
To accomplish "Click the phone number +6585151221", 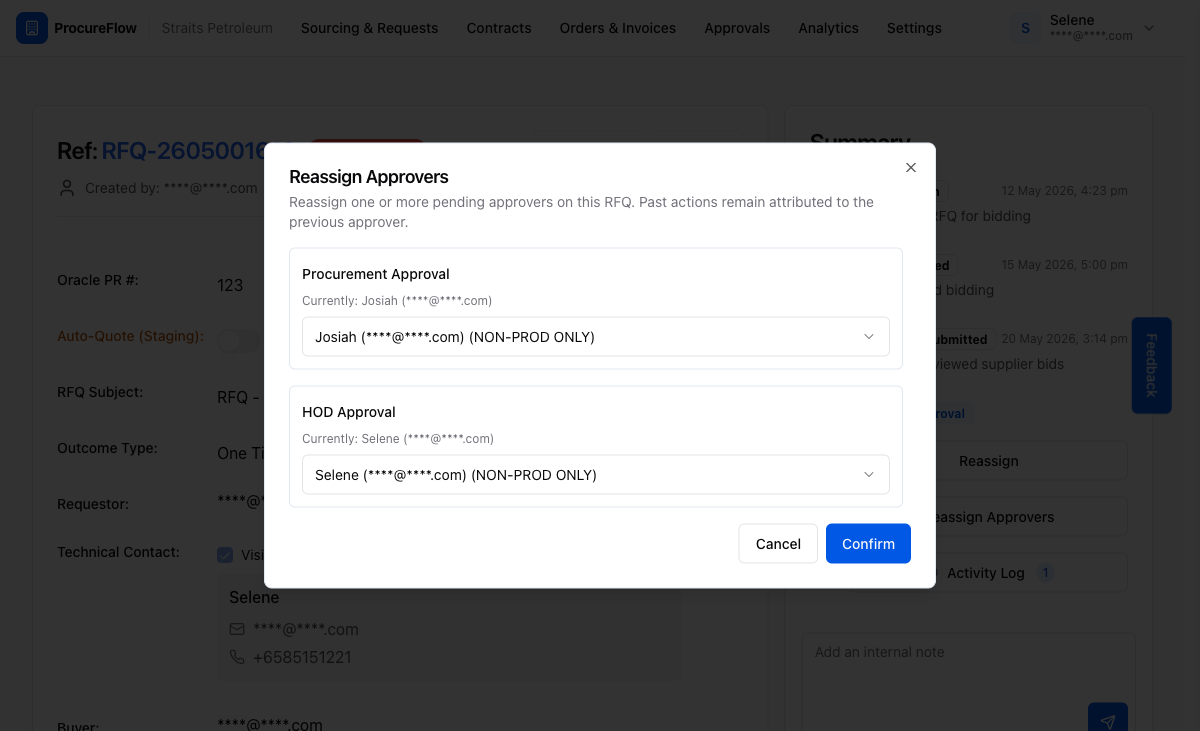I will (302, 657).
